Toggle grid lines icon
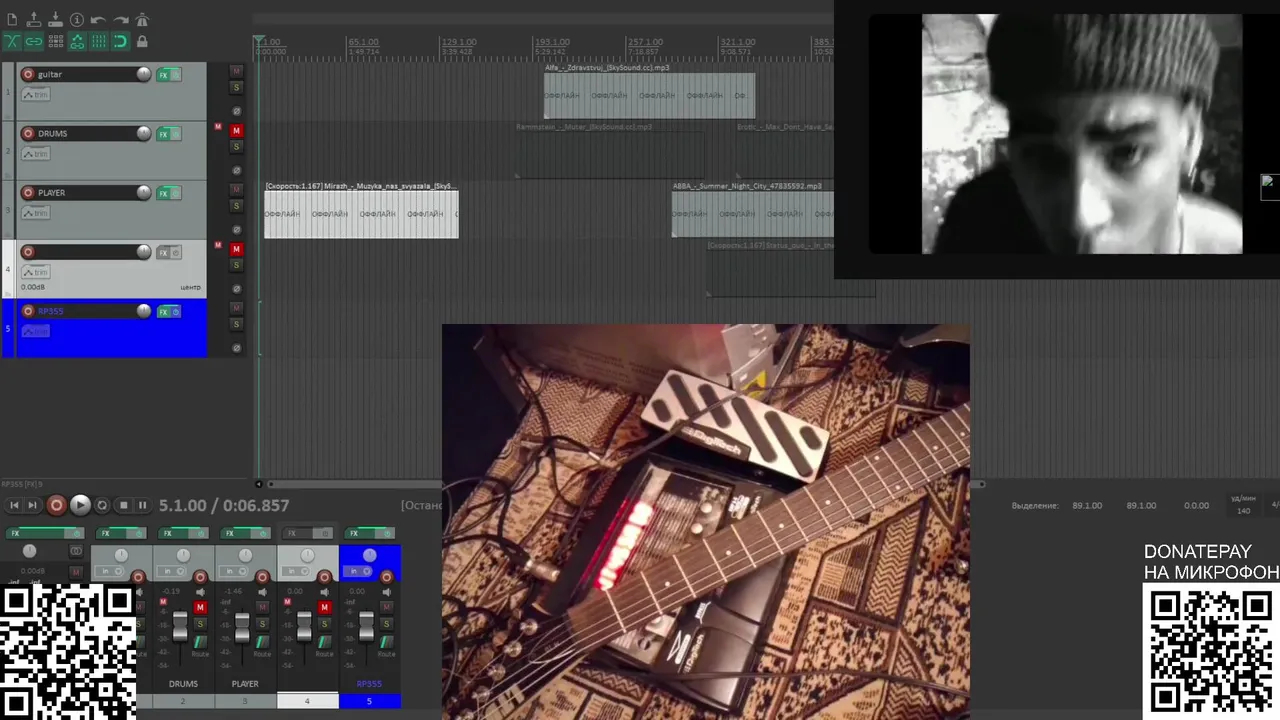The width and height of the screenshot is (1280, 720). tap(99, 41)
